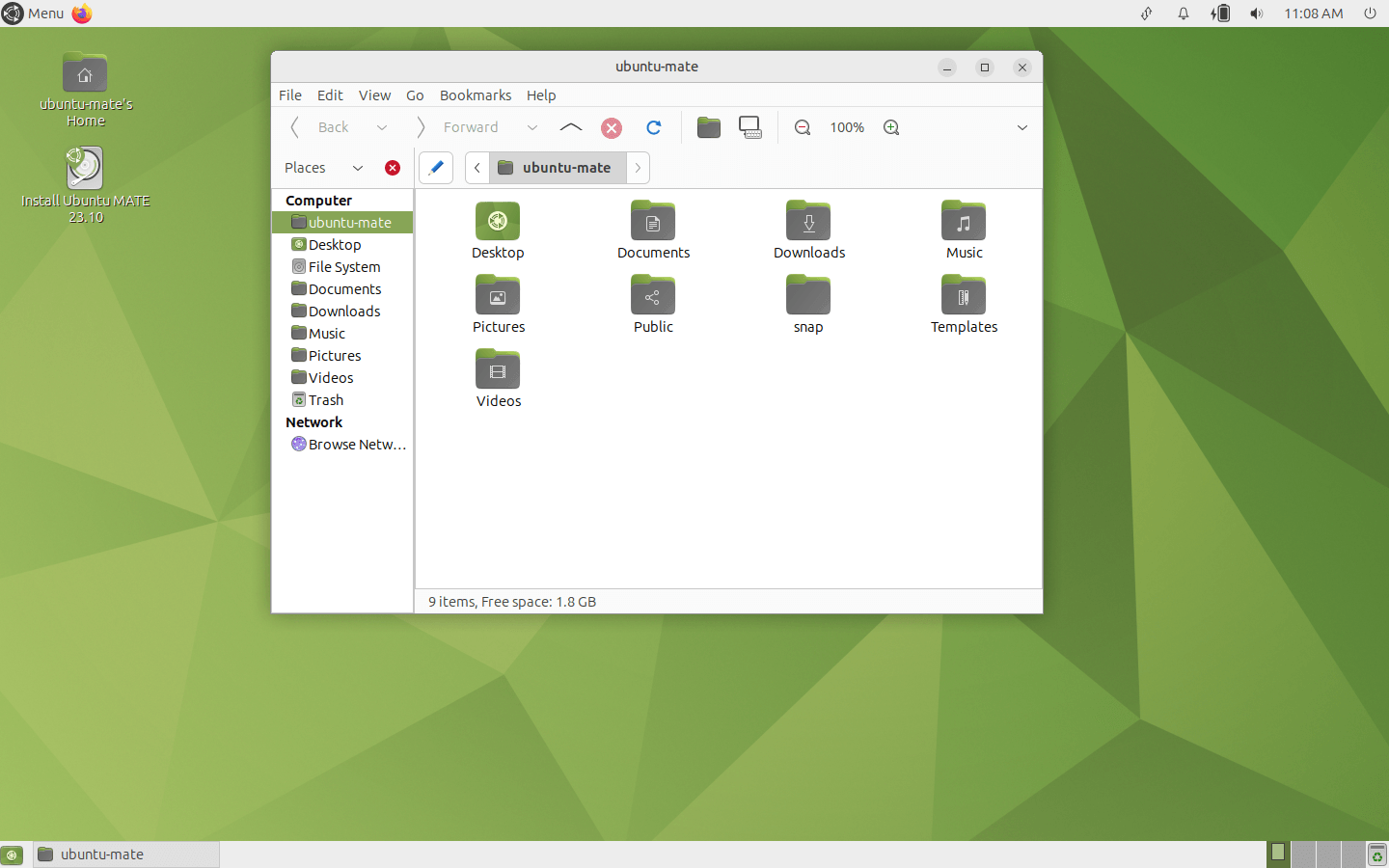This screenshot has width=1389, height=868.
Task: Open the snap folder icon
Action: (808, 295)
